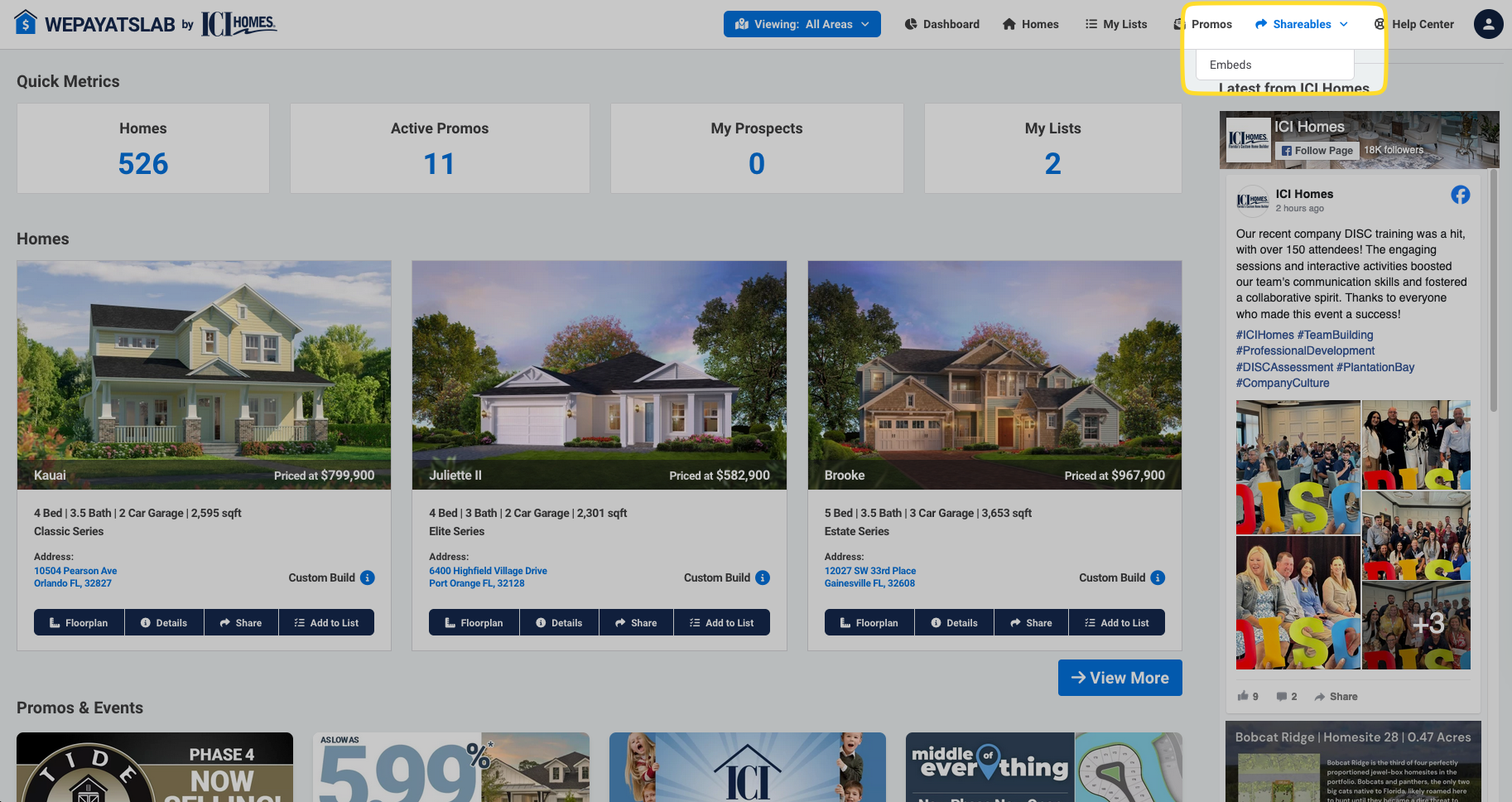Click the Homes metric card showing 526
The width and height of the screenshot is (1512, 802).
[x=143, y=148]
